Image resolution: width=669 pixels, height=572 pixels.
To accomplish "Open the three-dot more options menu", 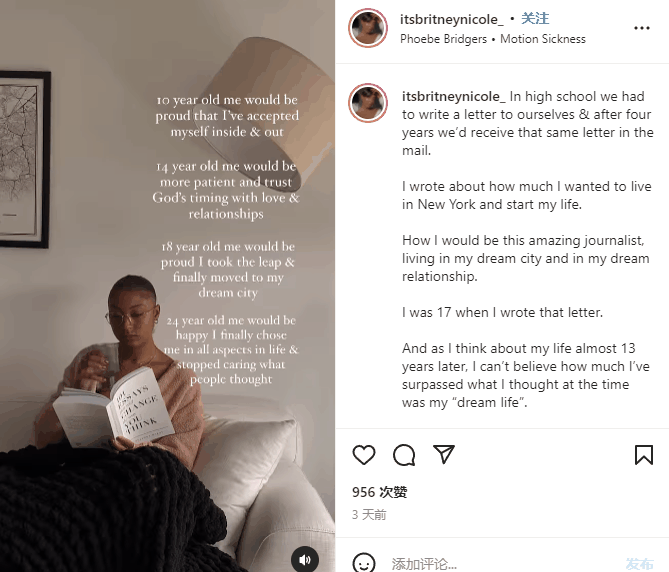I will pyautogui.click(x=642, y=28).
